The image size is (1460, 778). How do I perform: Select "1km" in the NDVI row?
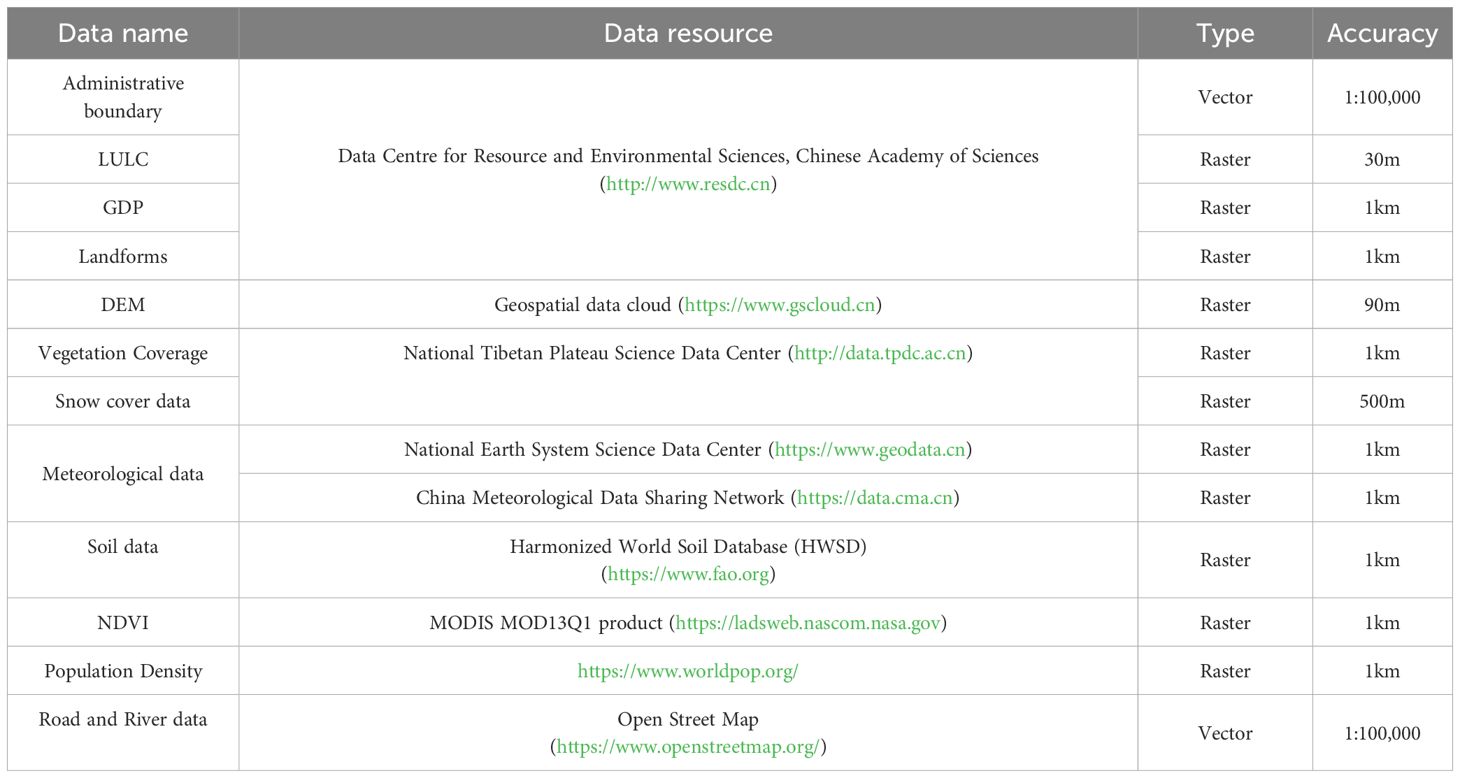[x=1382, y=623]
